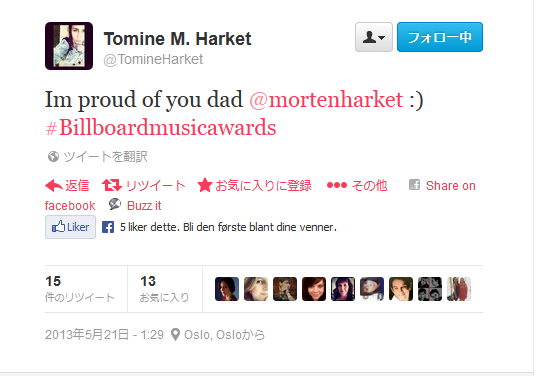Click the Buzz it speech bubble icon
This screenshot has height=376, width=550.
(115, 204)
